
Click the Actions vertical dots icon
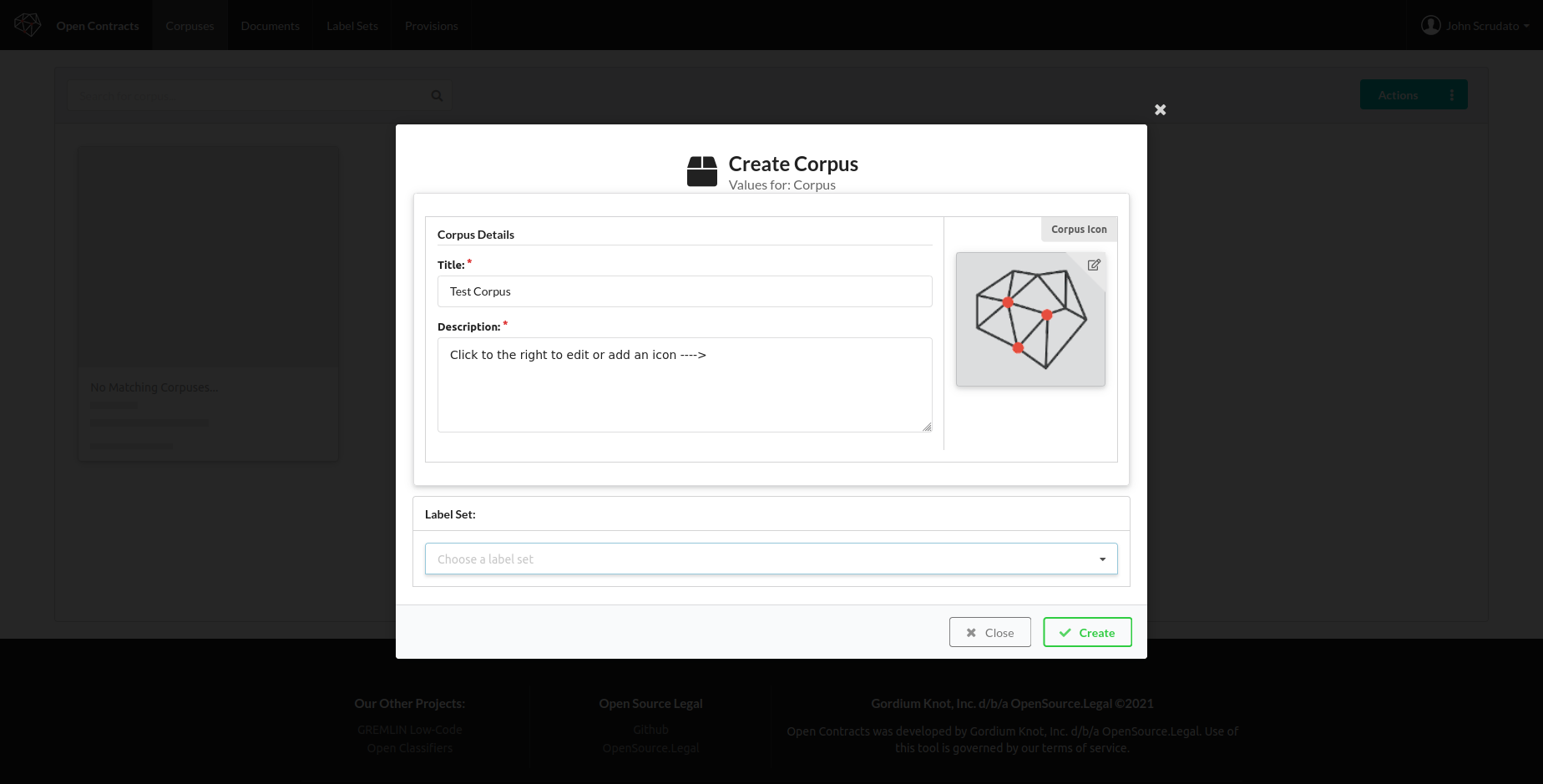tap(1452, 95)
